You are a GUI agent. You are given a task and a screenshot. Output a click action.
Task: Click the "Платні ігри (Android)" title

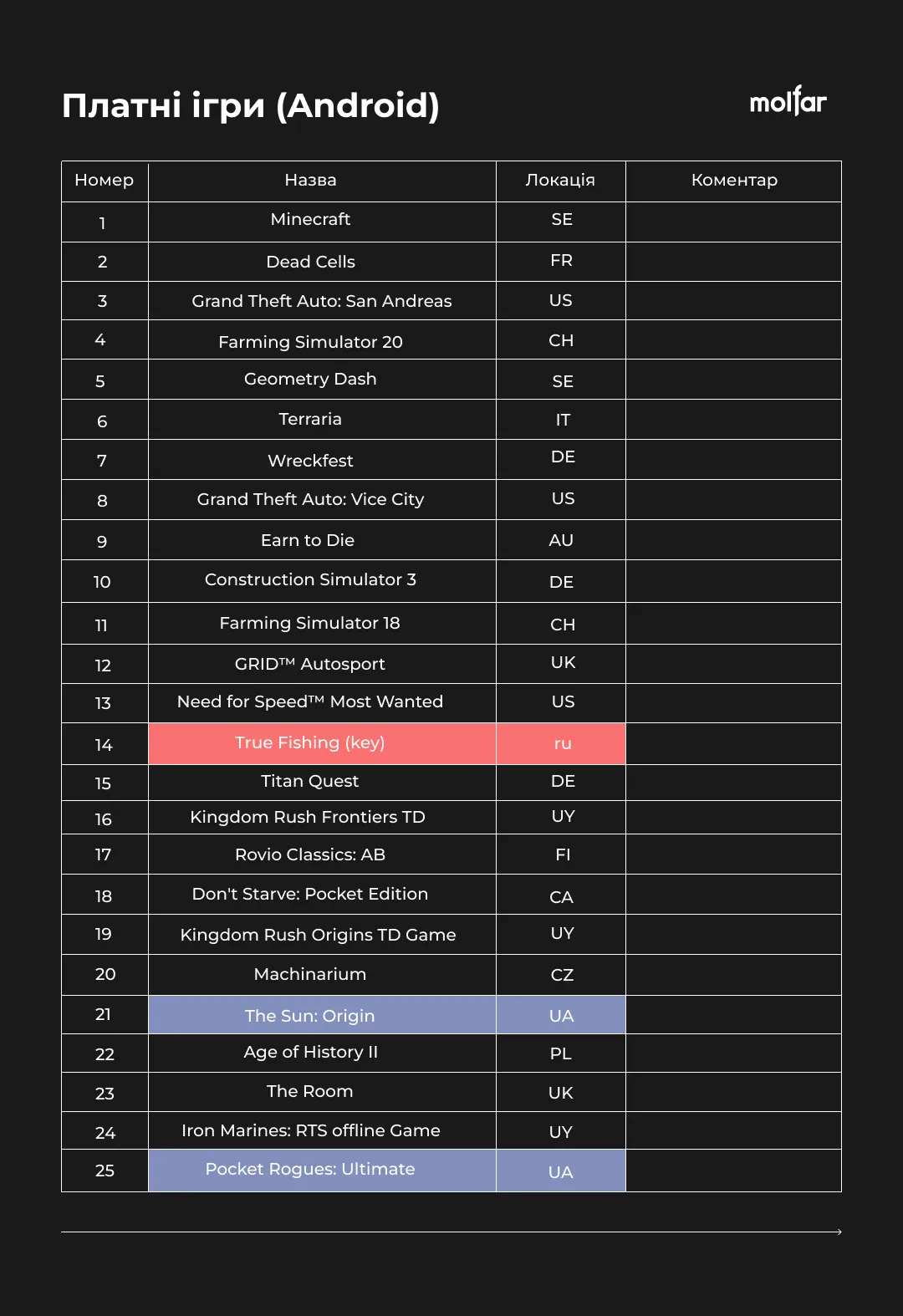tap(251, 106)
